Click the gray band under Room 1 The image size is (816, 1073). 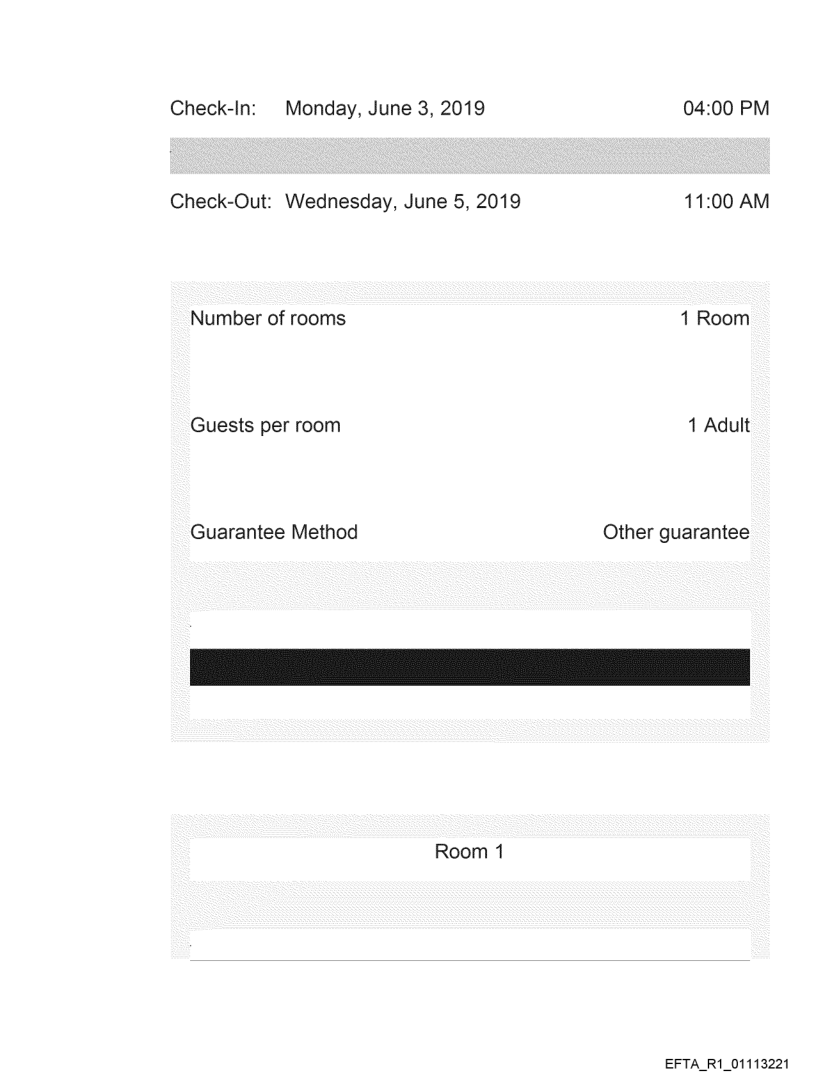[470, 904]
